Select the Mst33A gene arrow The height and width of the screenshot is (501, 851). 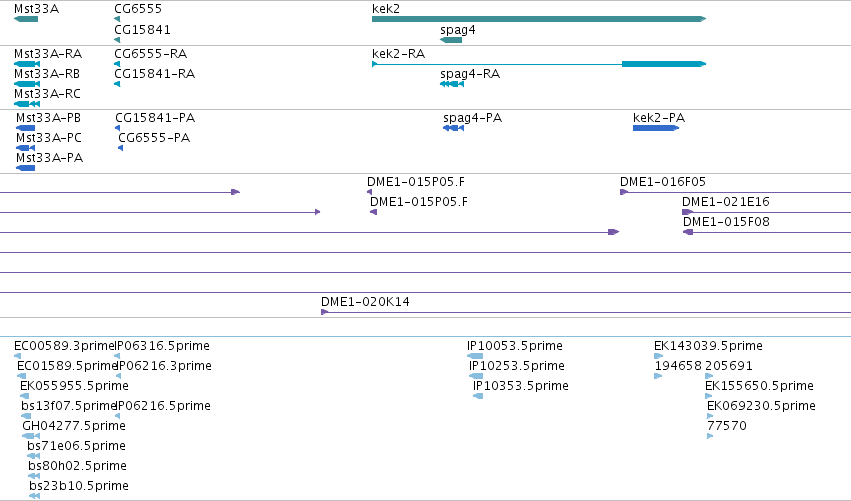(x=26, y=19)
